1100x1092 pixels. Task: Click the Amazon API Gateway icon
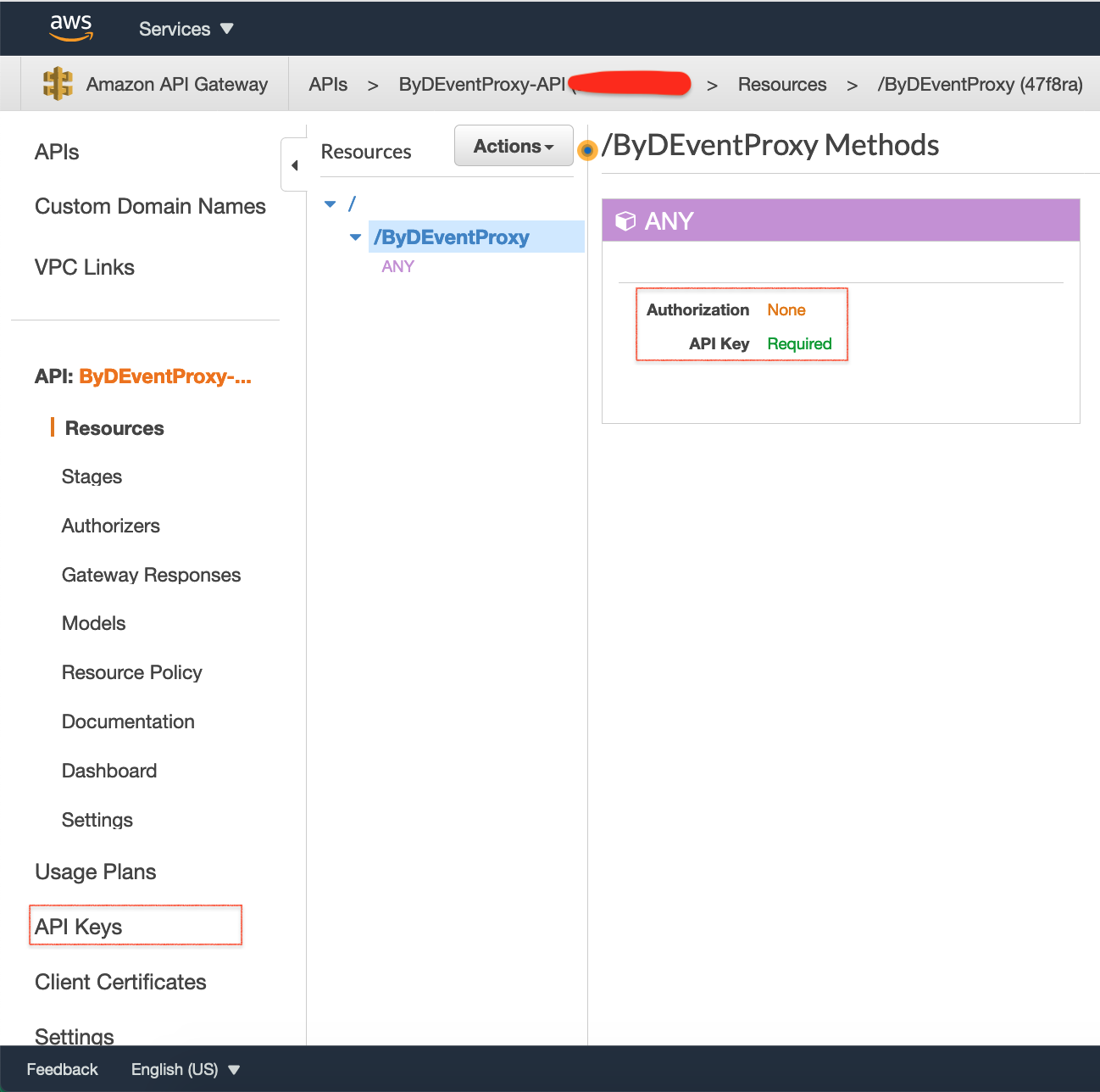click(58, 84)
